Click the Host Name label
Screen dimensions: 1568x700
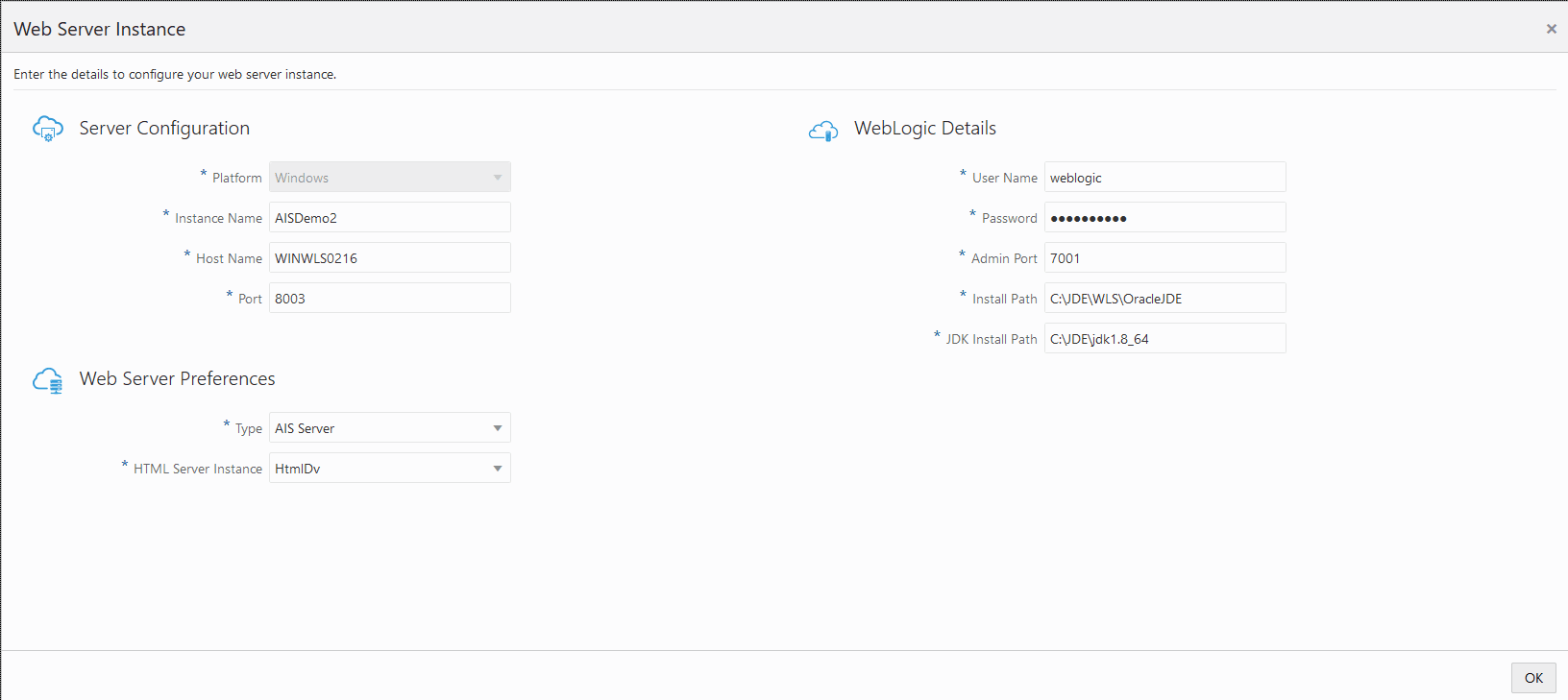click(229, 258)
